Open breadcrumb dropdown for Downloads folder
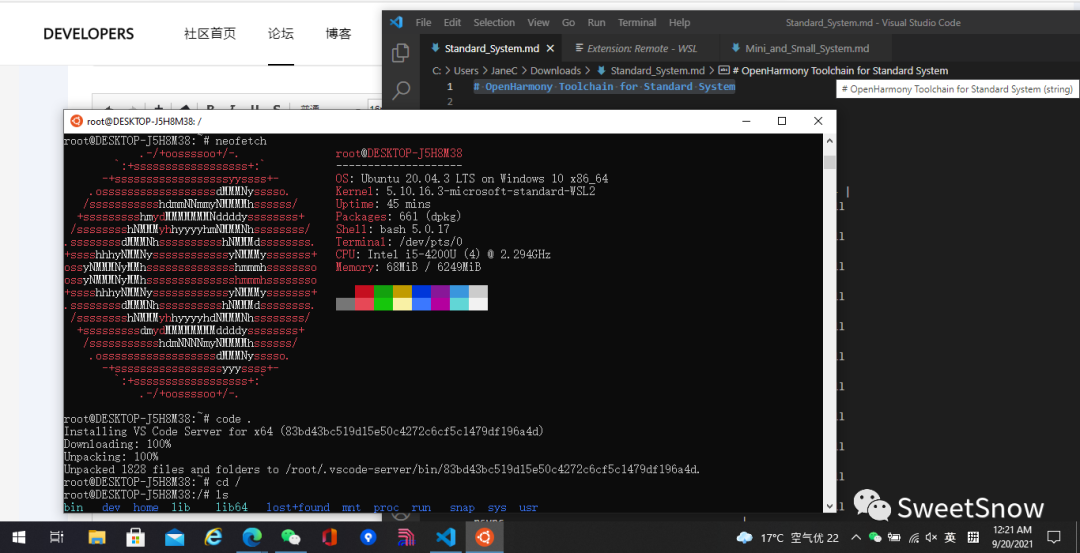The width and height of the screenshot is (1080, 553). (555, 70)
